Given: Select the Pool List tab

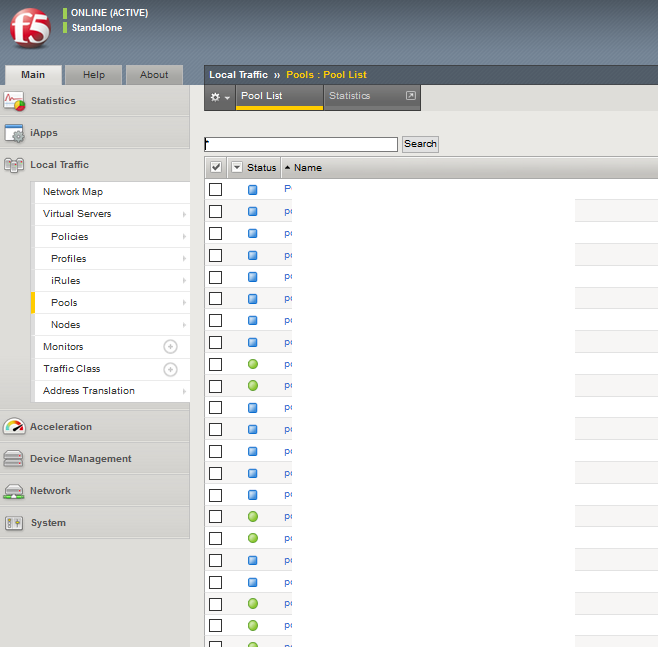Looking at the screenshot, I should pyautogui.click(x=279, y=97).
